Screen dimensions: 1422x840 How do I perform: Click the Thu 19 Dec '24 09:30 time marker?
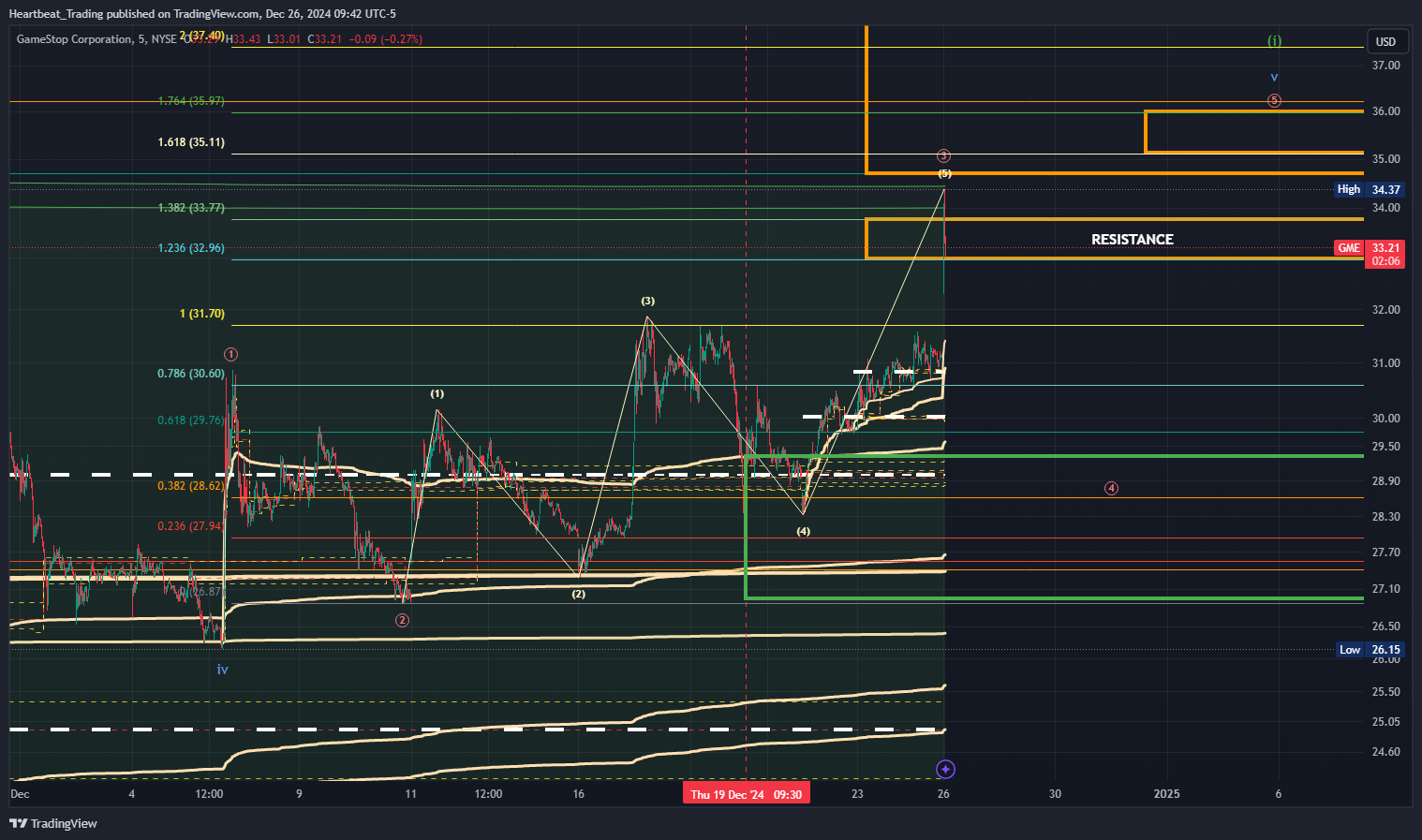(746, 794)
